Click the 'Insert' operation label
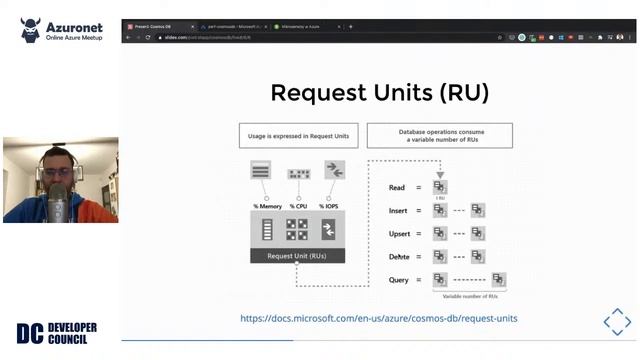 click(398, 211)
